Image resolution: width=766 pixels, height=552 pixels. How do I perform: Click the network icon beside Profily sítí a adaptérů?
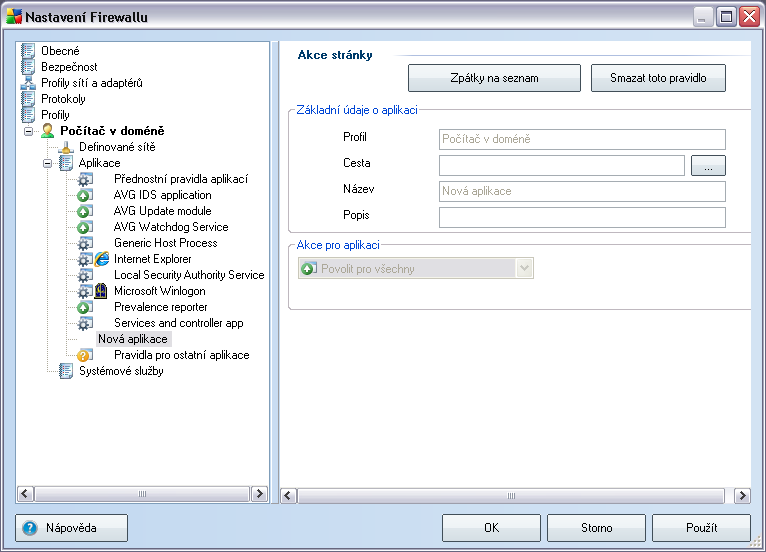coord(28,83)
